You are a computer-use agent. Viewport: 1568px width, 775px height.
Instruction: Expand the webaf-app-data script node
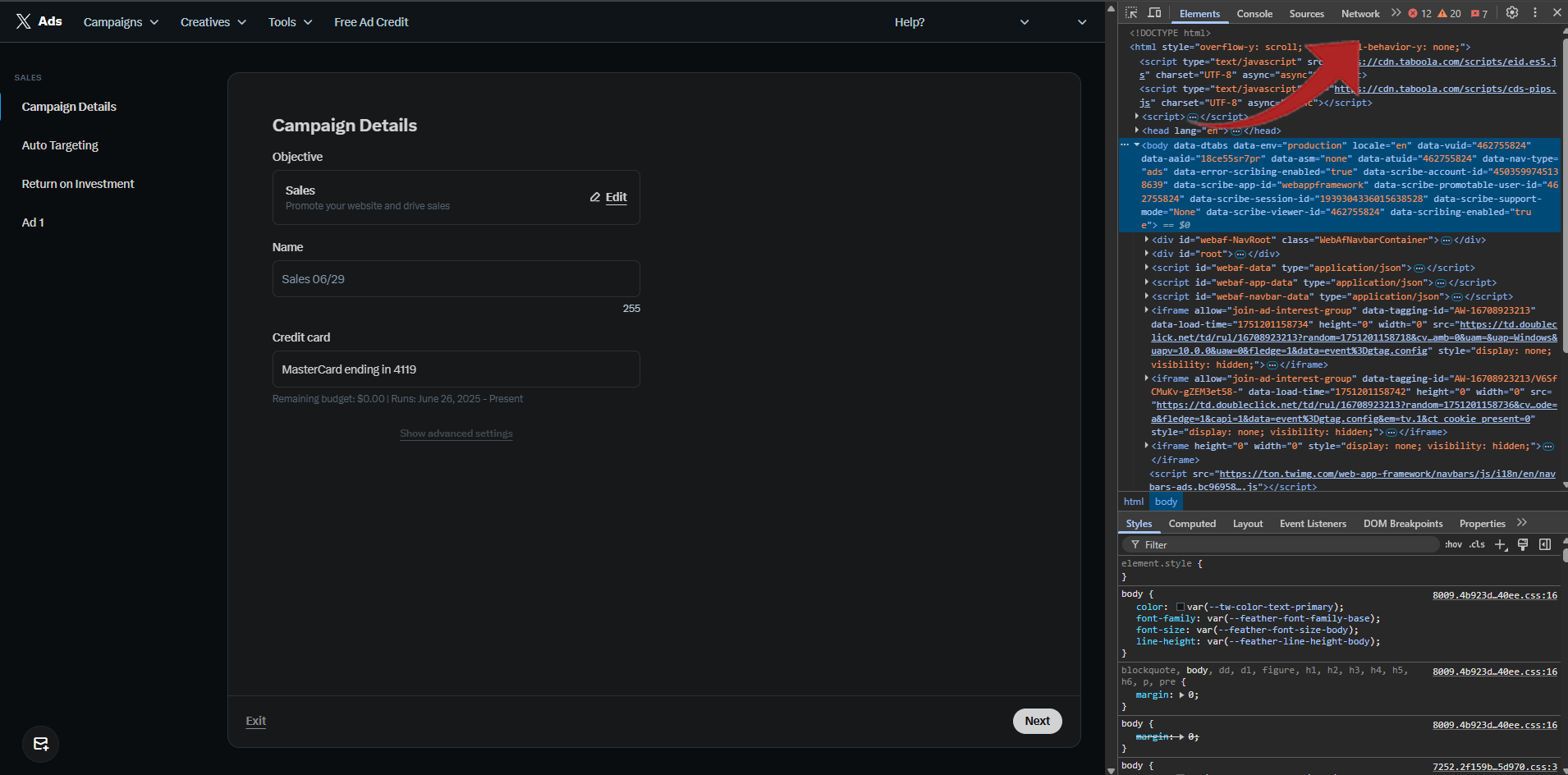pyautogui.click(x=1147, y=282)
